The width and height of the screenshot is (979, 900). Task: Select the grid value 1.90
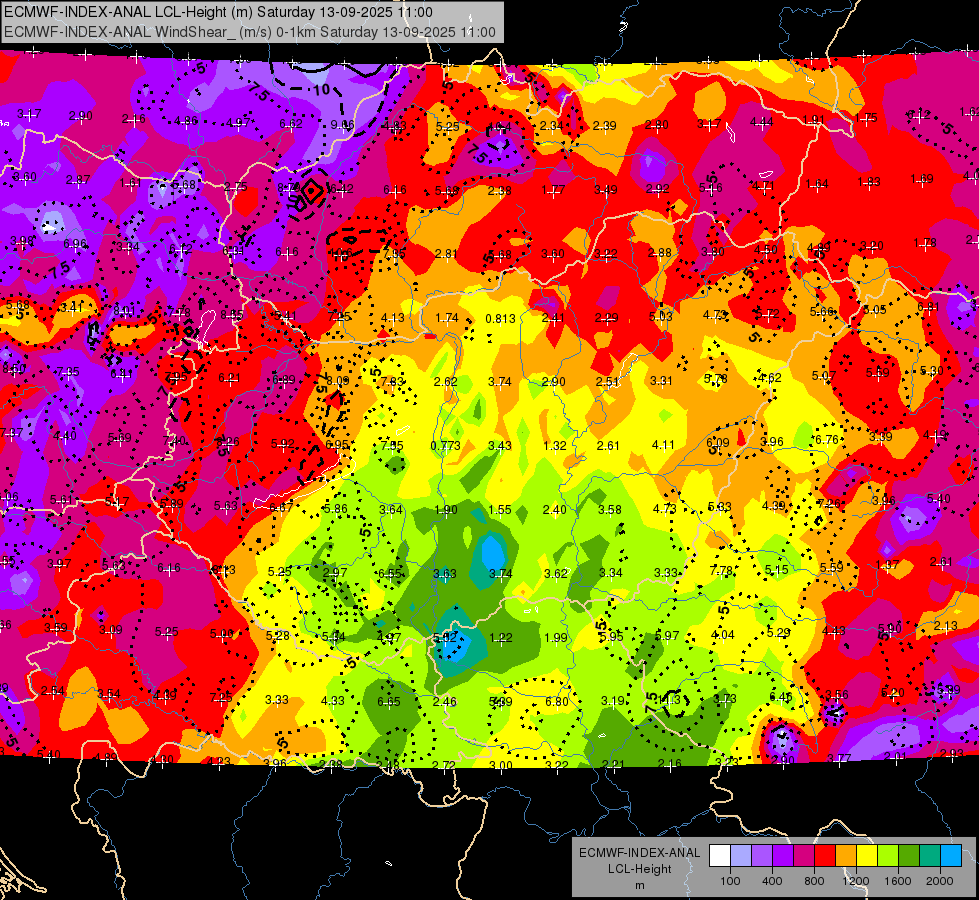(x=446, y=510)
